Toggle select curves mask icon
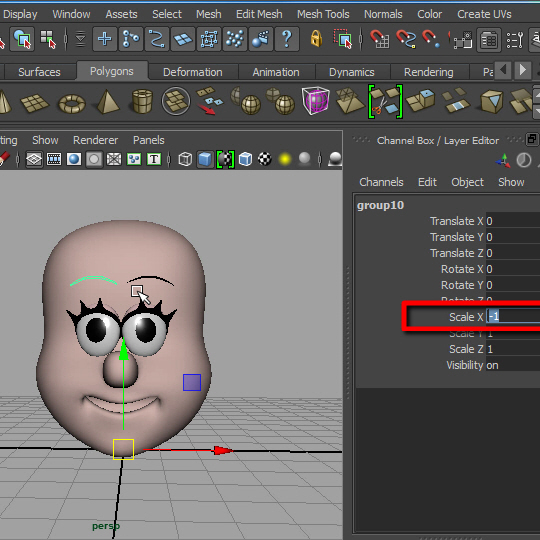This screenshot has width=540, height=540. [x=157, y=39]
